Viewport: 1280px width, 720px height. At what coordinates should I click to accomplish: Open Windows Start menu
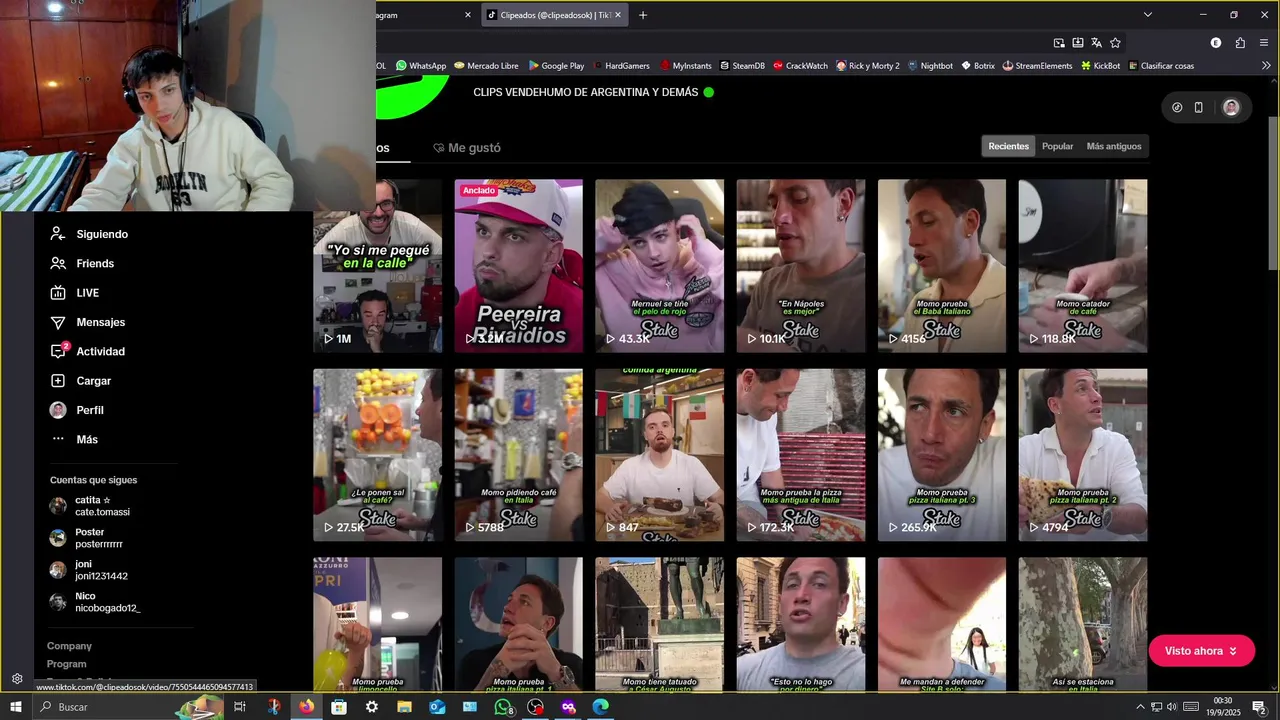point(16,707)
